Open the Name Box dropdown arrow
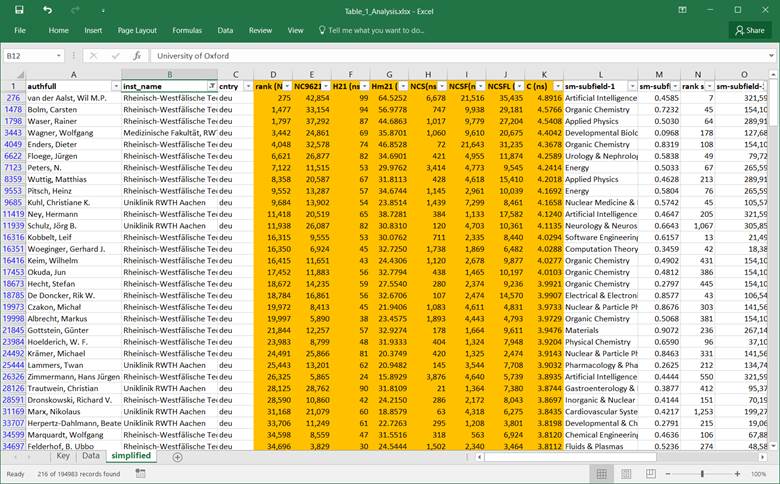Viewport: 780px width, 484px height. pos(59,56)
